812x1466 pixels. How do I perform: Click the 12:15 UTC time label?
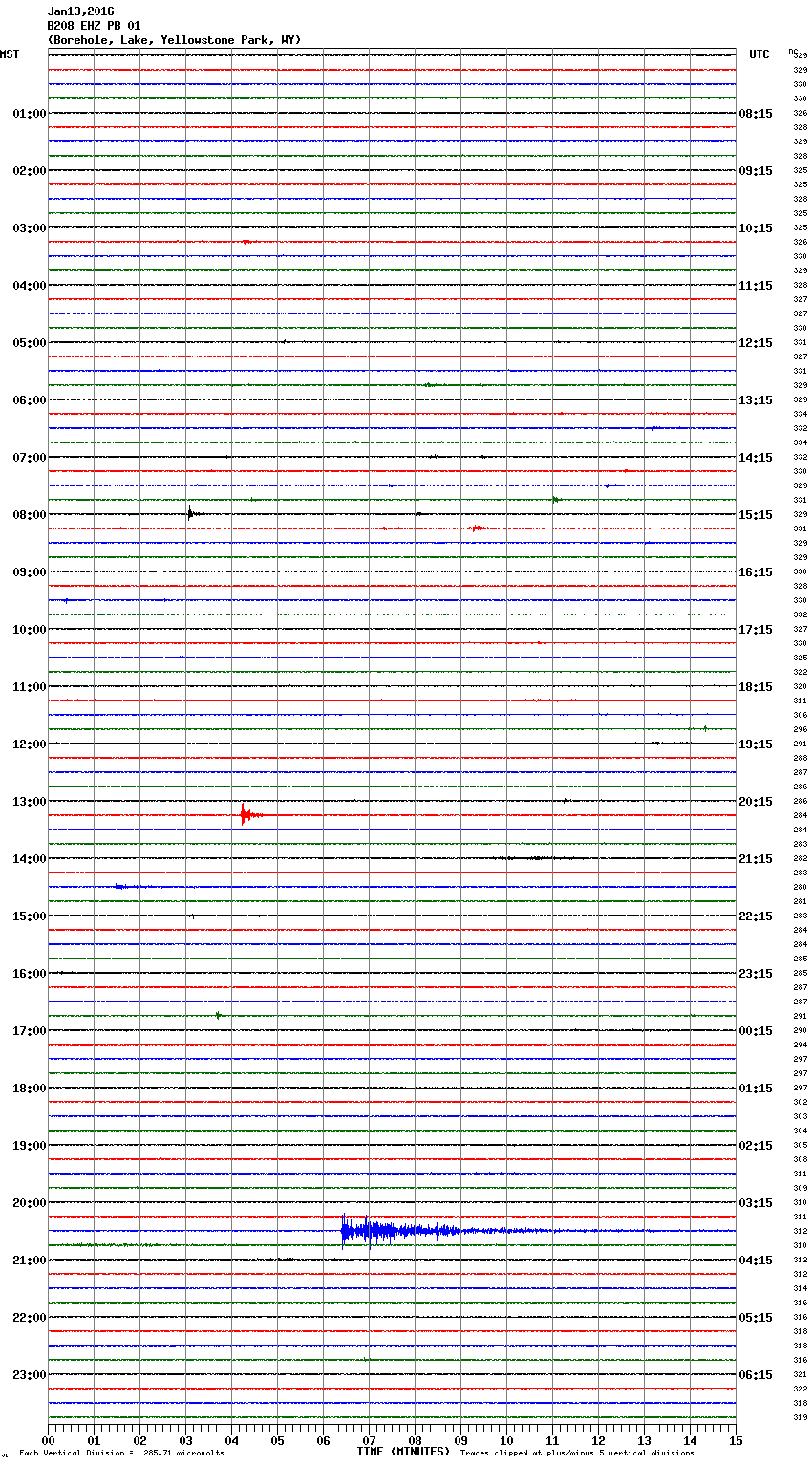756,343
